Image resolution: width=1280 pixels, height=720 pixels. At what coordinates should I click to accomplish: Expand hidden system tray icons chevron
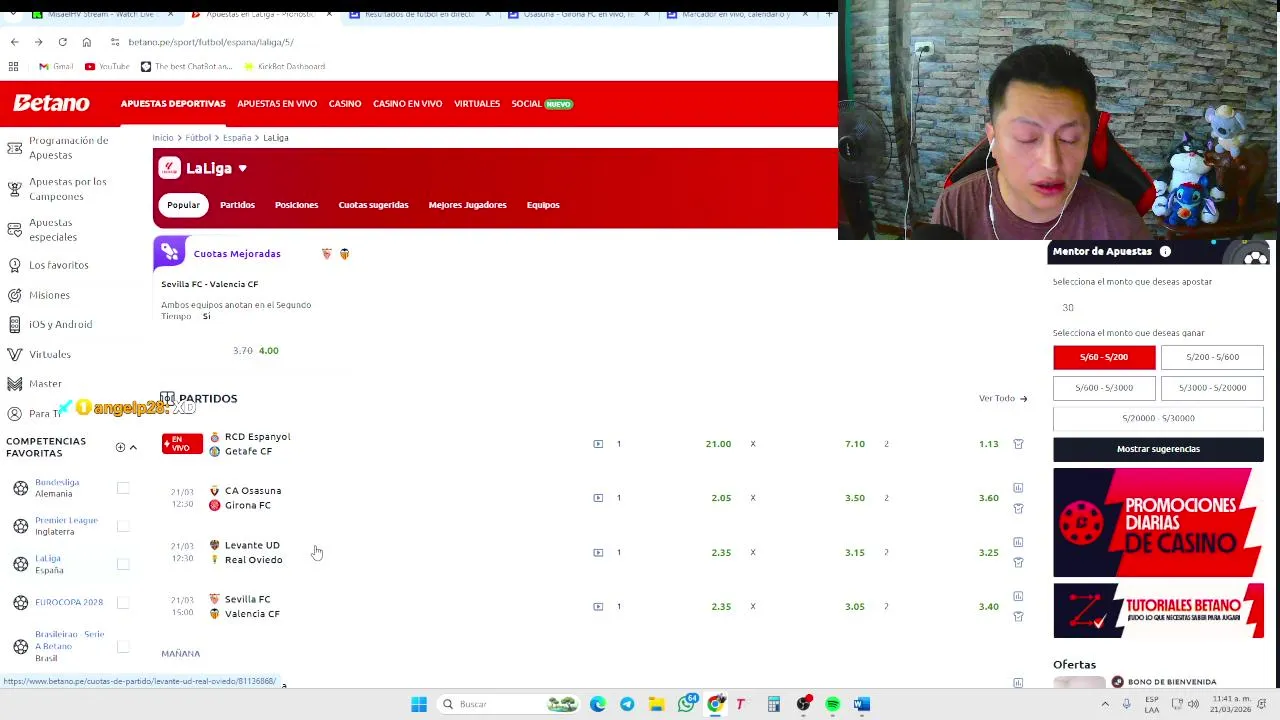[x=1105, y=704]
